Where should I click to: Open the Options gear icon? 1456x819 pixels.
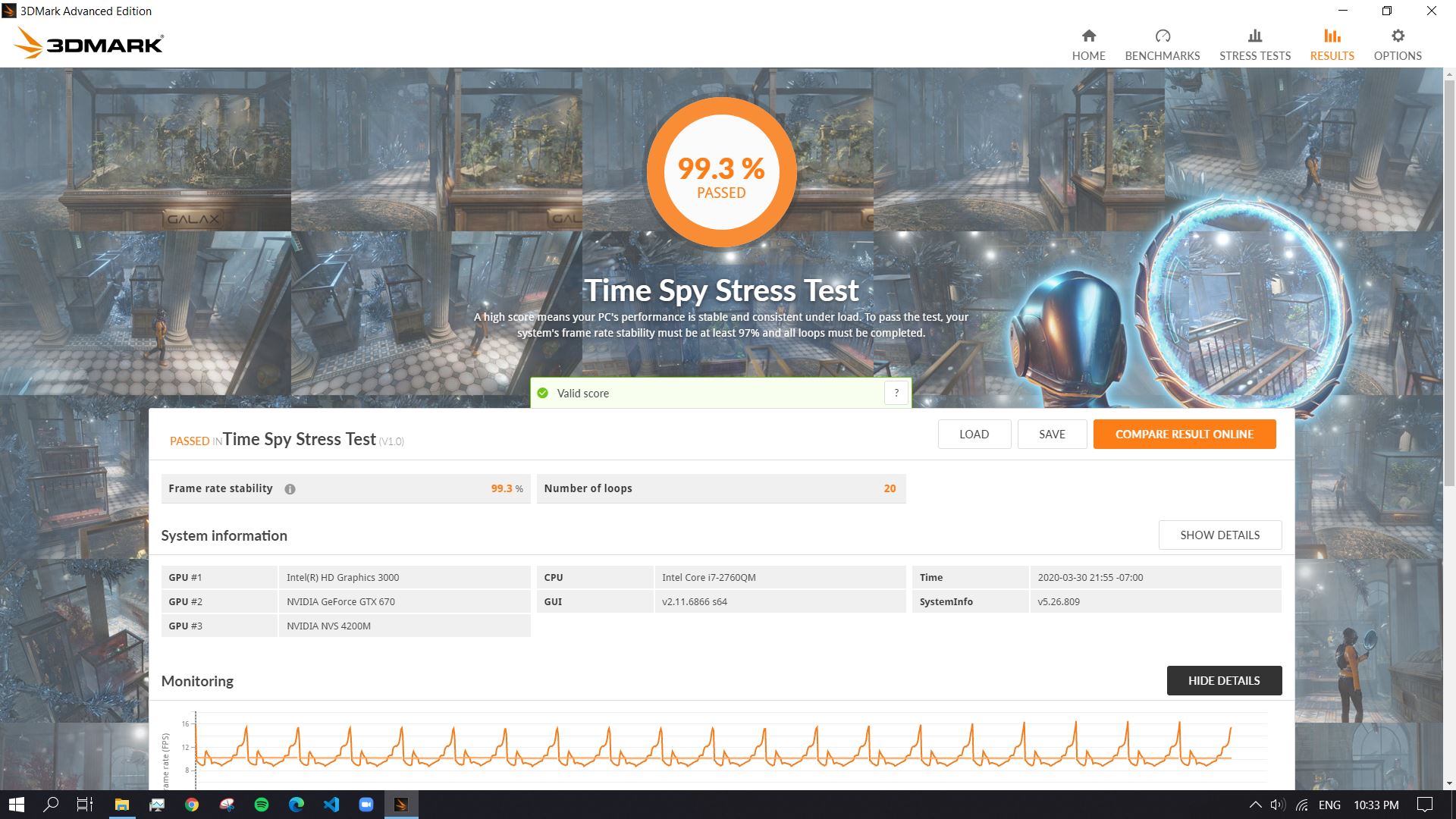(1397, 36)
